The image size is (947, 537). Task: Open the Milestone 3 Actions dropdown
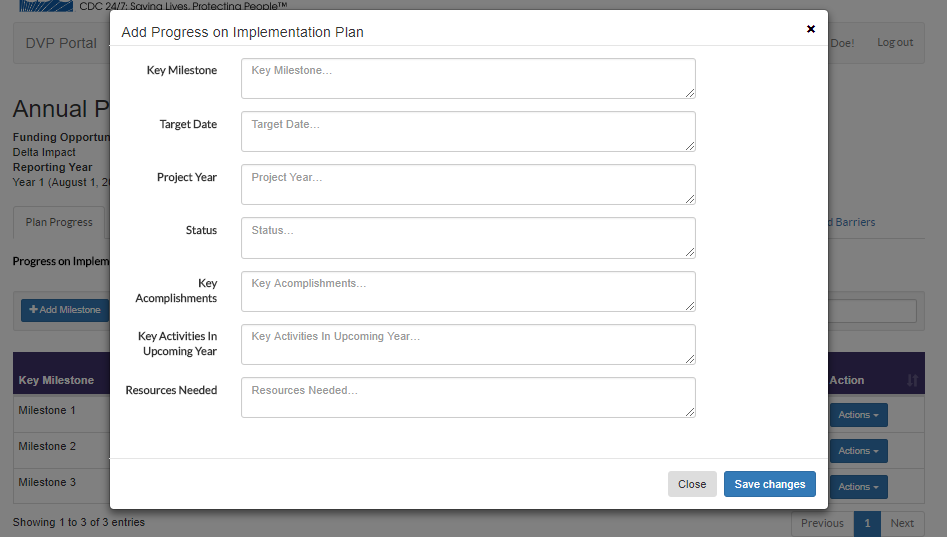(858, 487)
